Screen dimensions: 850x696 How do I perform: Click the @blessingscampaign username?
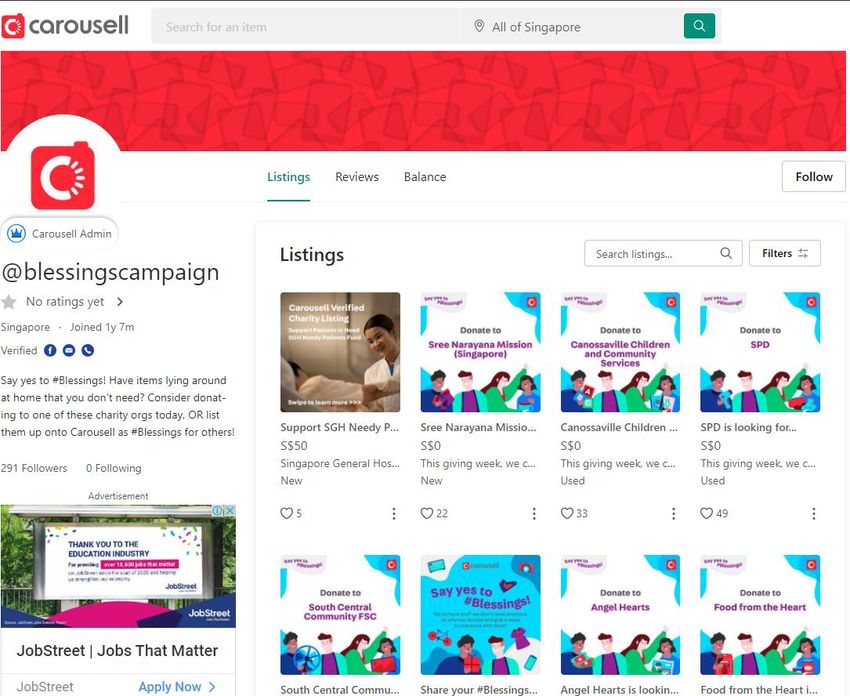[x=111, y=272]
